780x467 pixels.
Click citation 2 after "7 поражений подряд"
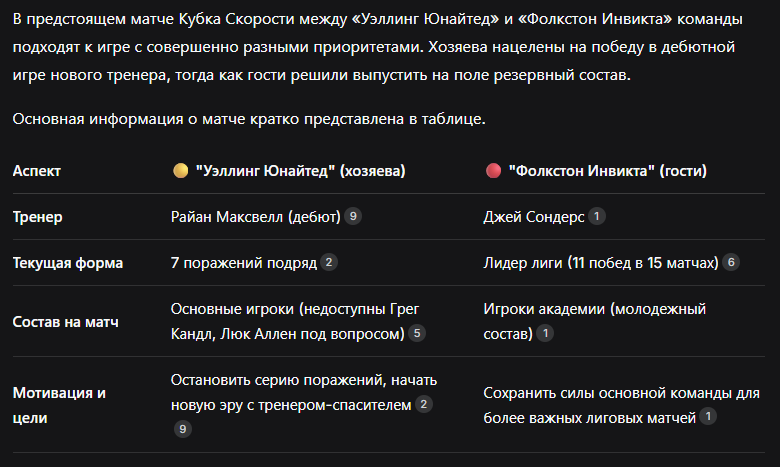[329, 263]
